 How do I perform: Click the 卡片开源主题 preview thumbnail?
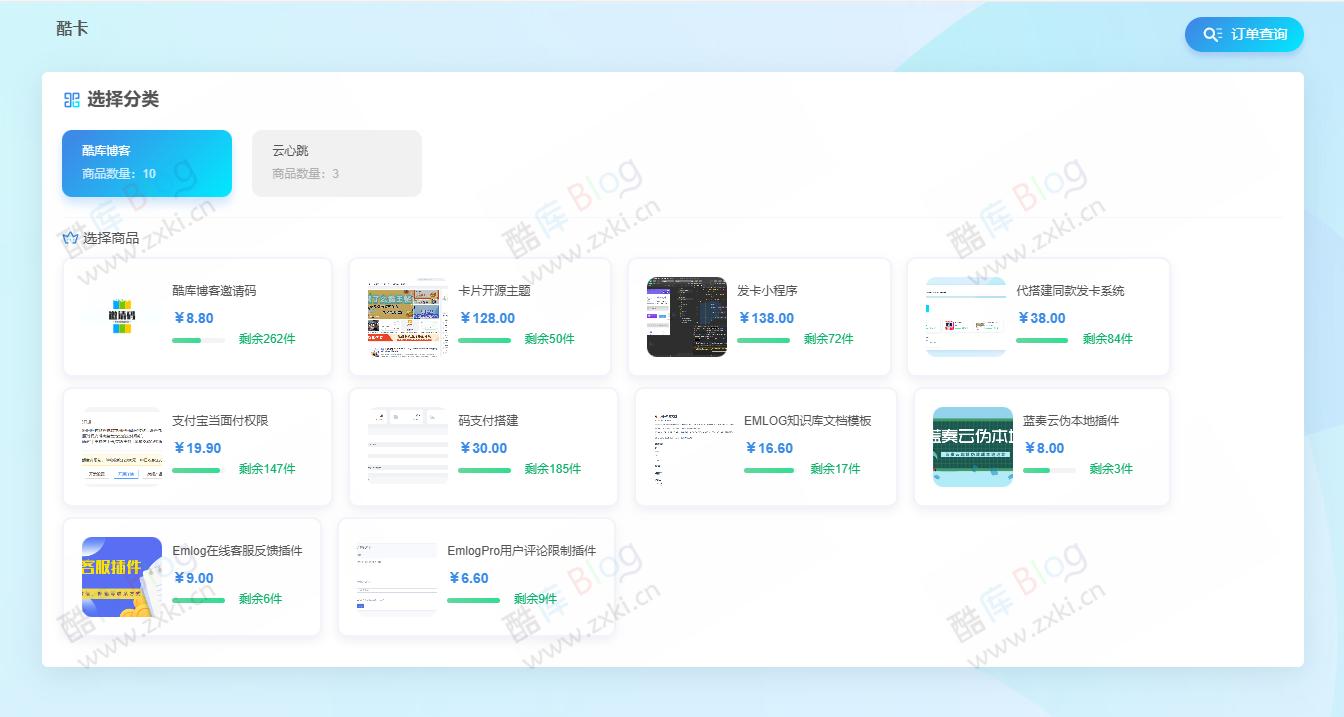pyautogui.click(x=406, y=317)
